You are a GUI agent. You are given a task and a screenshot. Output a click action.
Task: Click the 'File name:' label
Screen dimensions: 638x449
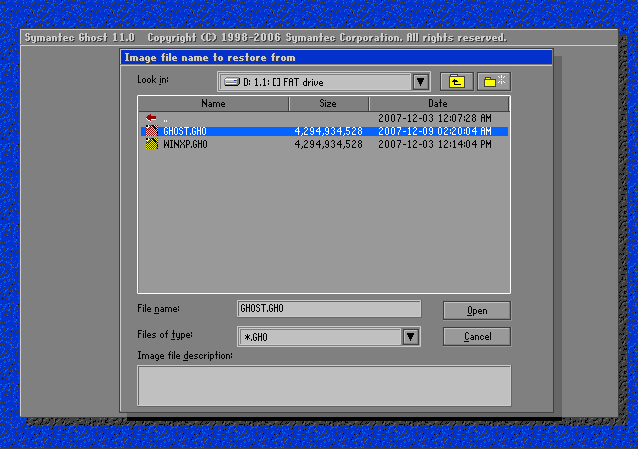[x=158, y=309]
